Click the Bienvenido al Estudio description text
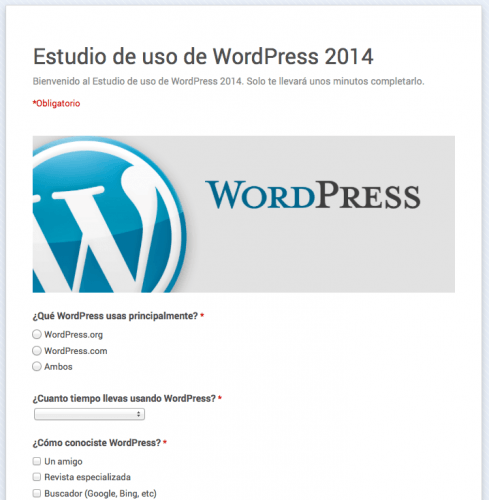 tap(228, 81)
